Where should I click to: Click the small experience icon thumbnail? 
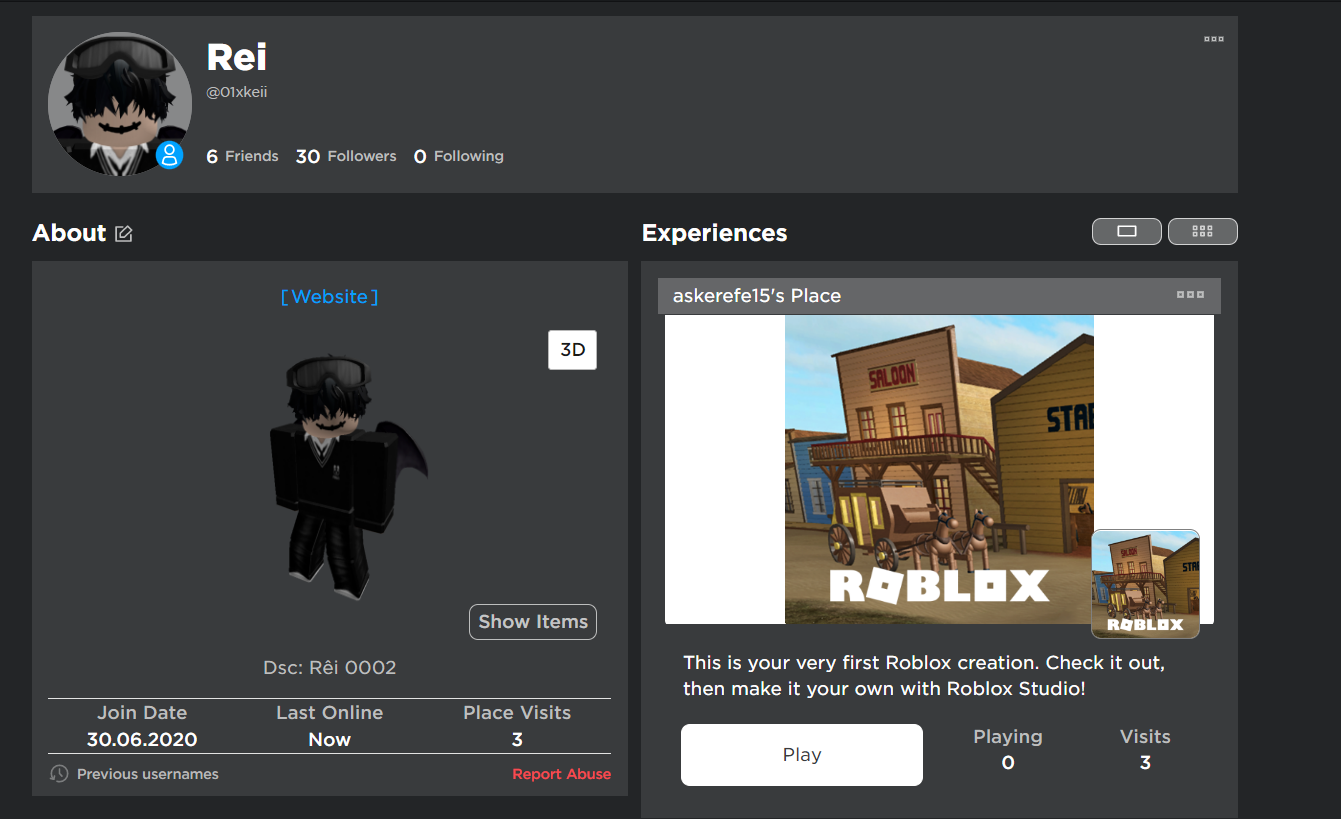tap(1145, 583)
